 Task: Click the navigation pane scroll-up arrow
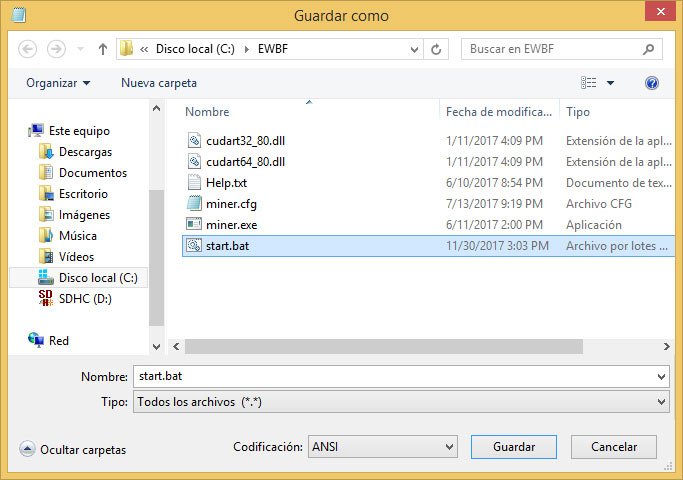click(x=156, y=108)
